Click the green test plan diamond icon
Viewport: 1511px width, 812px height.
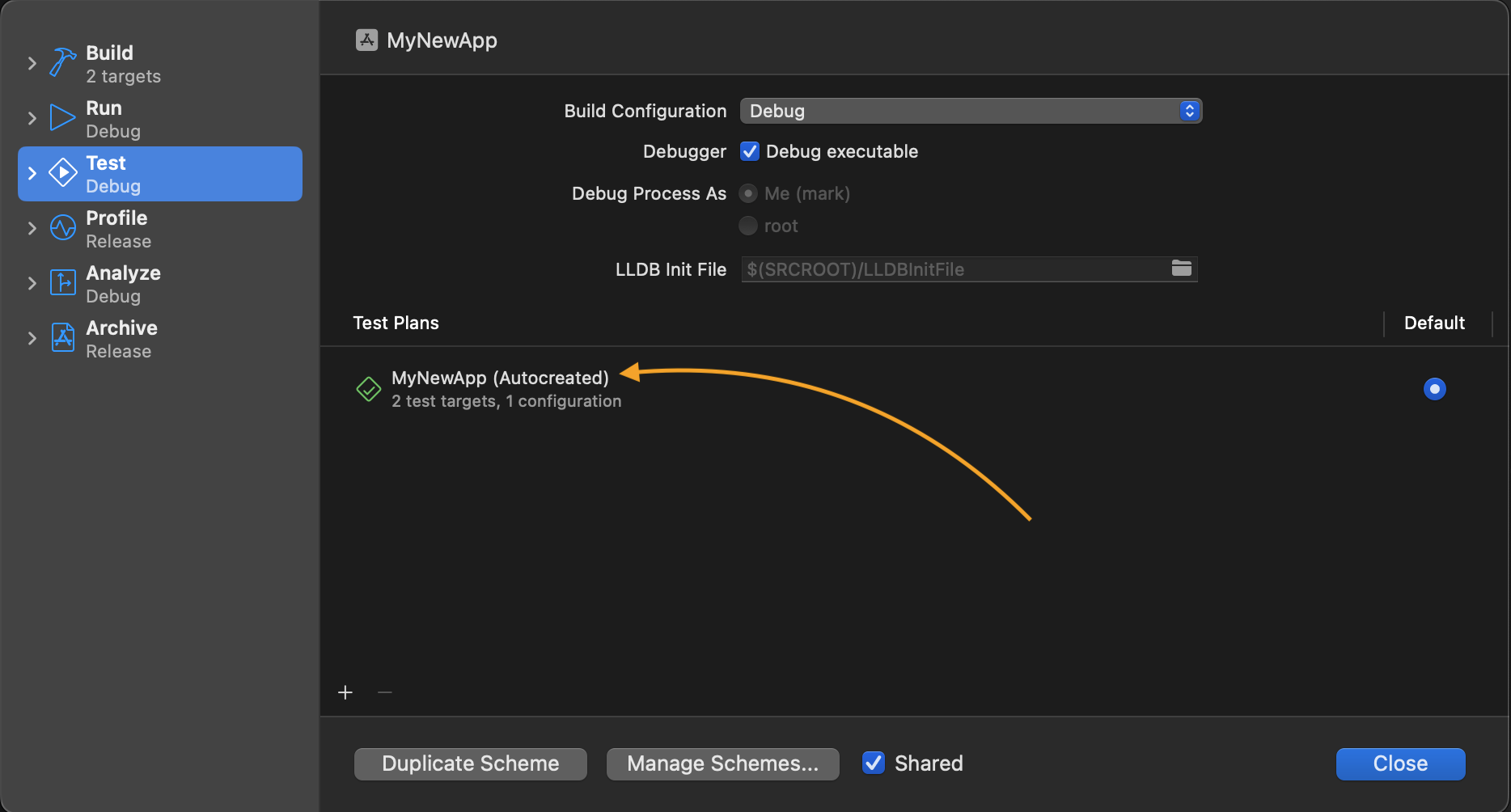[369, 389]
